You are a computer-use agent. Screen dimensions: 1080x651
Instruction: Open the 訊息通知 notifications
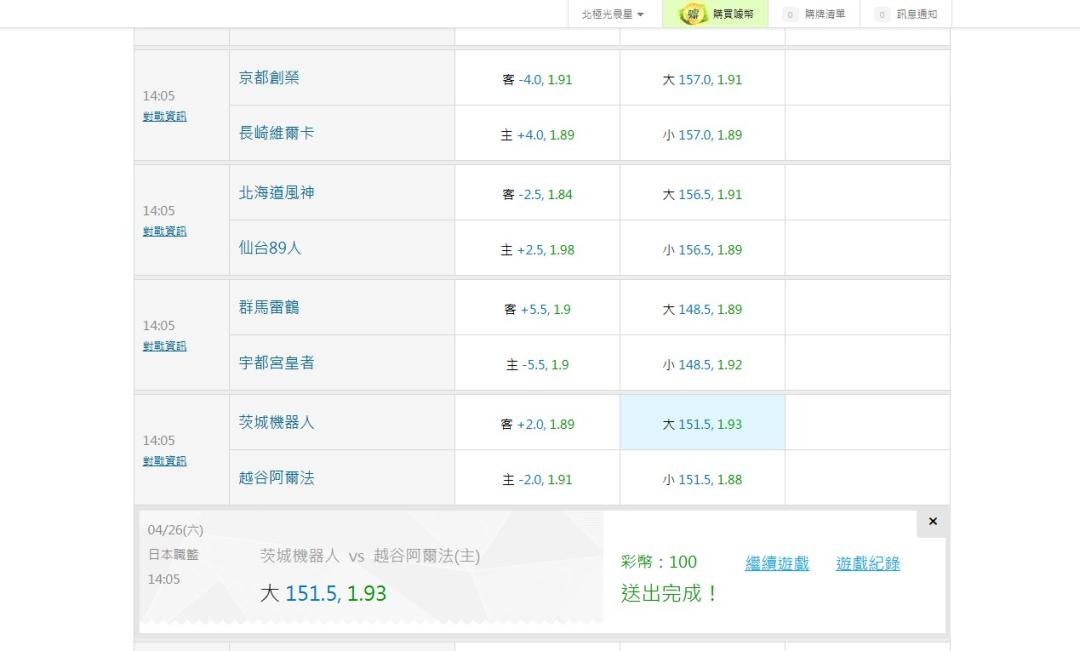tap(907, 14)
